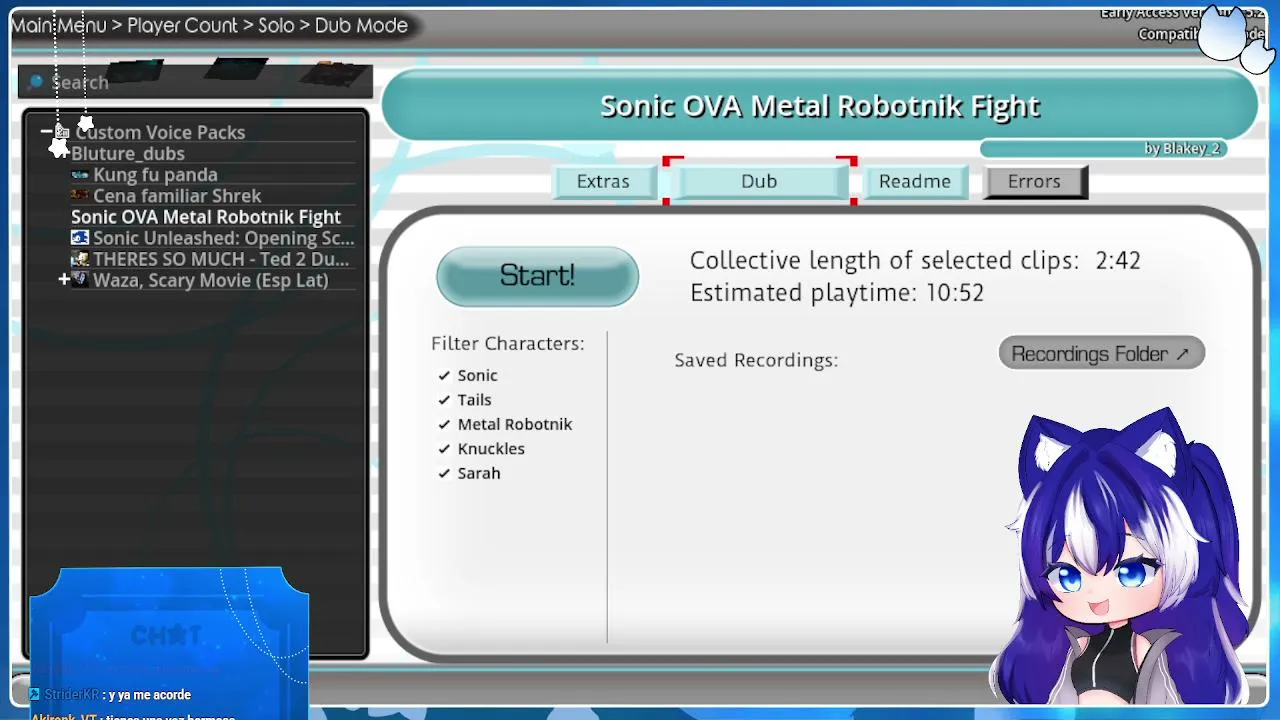The height and width of the screenshot is (720, 1280).
Task: Select the Cena familiar Shrek pack
Action: (177, 196)
